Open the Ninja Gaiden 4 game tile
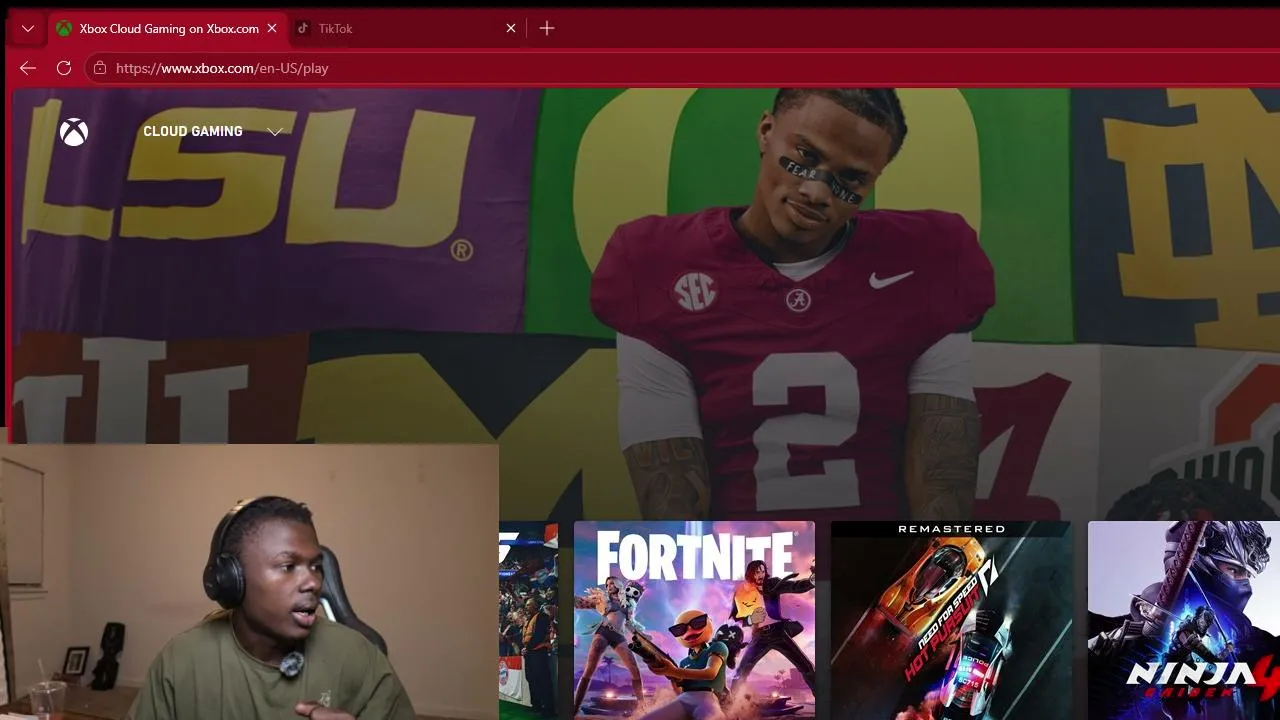The image size is (1280, 720). click(x=1184, y=620)
